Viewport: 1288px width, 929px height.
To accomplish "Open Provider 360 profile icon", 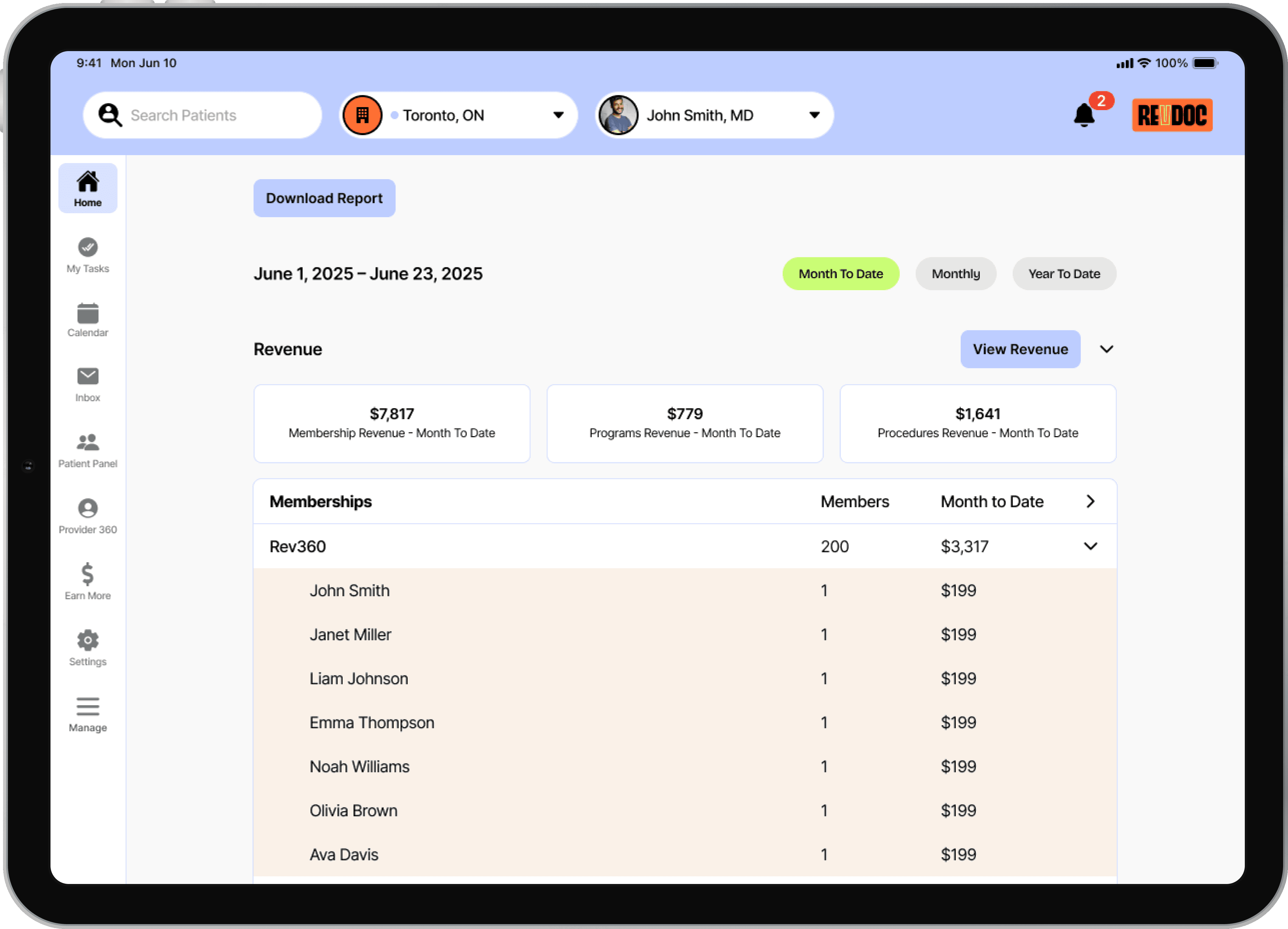I will (x=87, y=508).
